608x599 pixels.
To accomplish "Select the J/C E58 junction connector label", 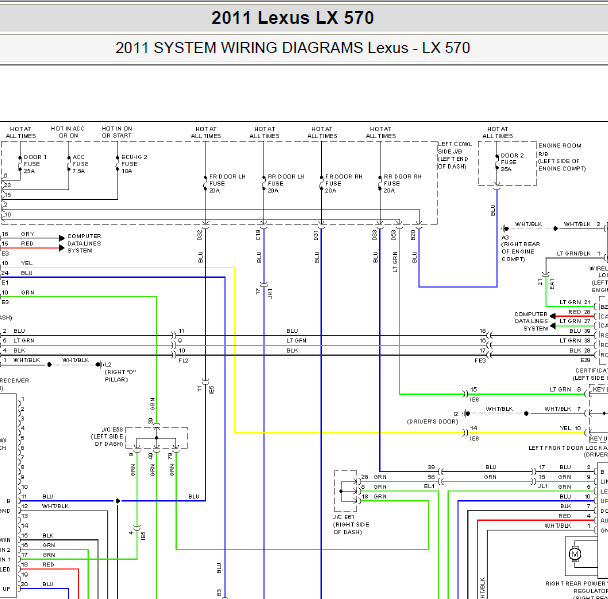I will click(107, 437).
